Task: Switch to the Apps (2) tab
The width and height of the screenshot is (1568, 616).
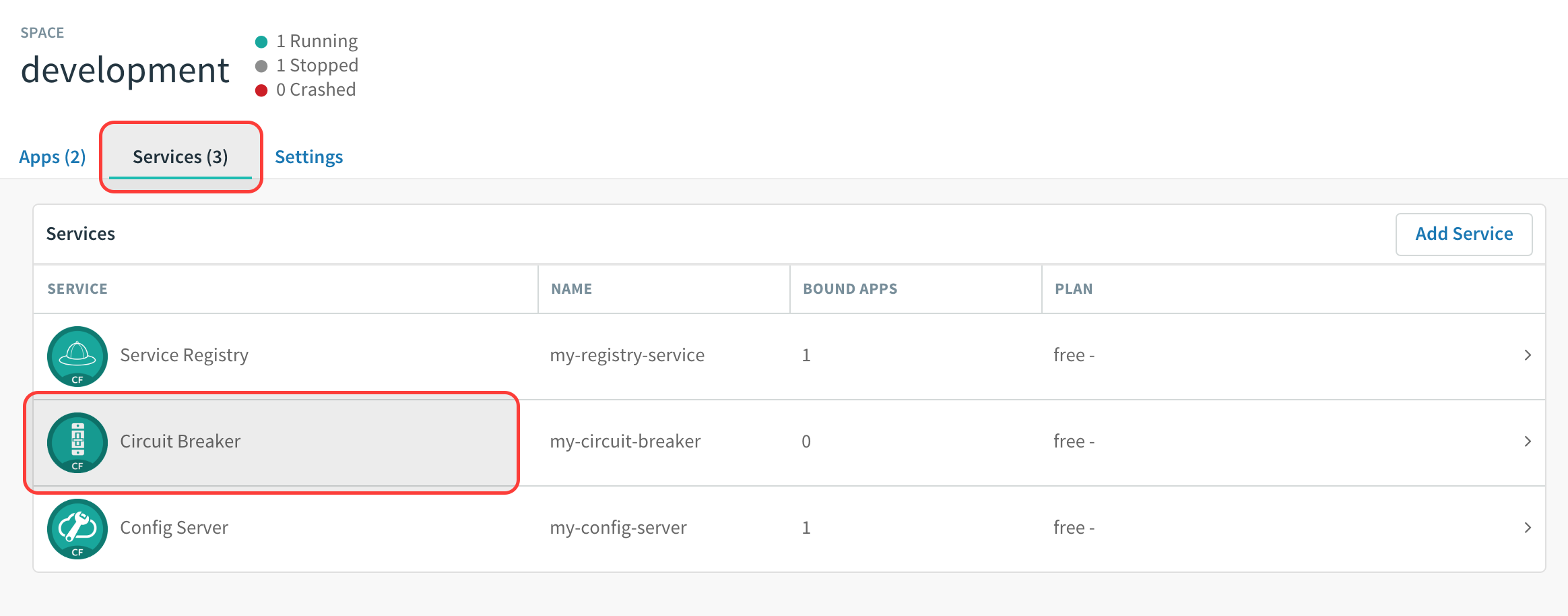Action: click(x=53, y=157)
